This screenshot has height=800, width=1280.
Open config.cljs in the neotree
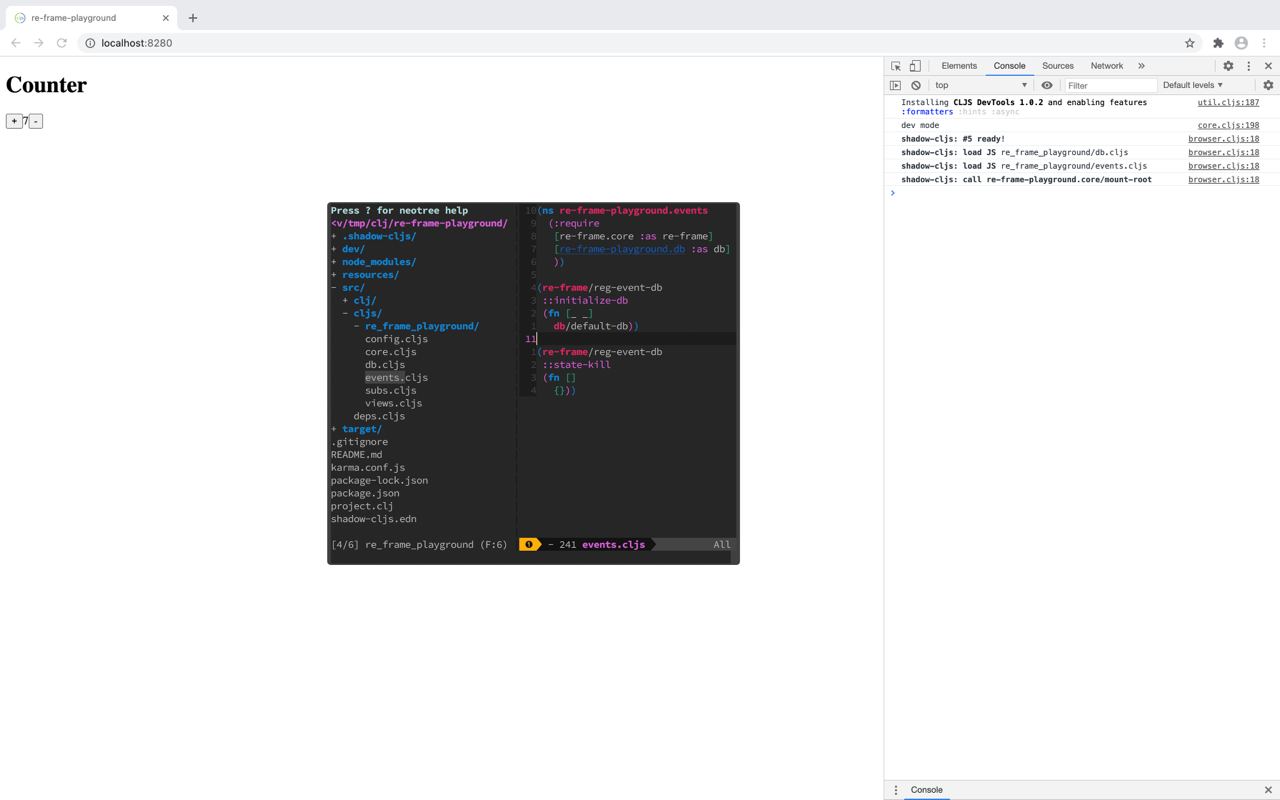tap(396, 339)
